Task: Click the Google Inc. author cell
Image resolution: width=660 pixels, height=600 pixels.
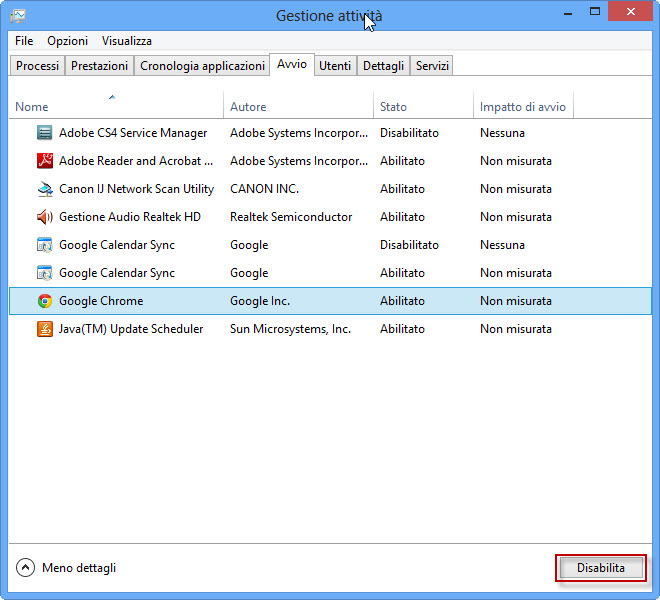Action: pyautogui.click(x=260, y=301)
